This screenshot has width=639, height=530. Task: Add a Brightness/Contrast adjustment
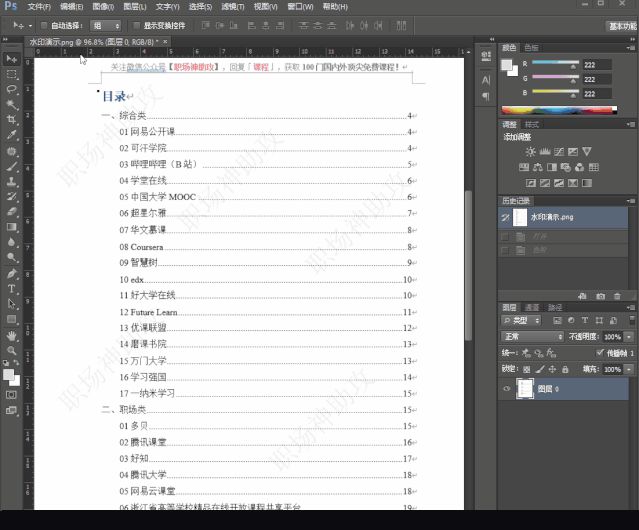coord(530,152)
